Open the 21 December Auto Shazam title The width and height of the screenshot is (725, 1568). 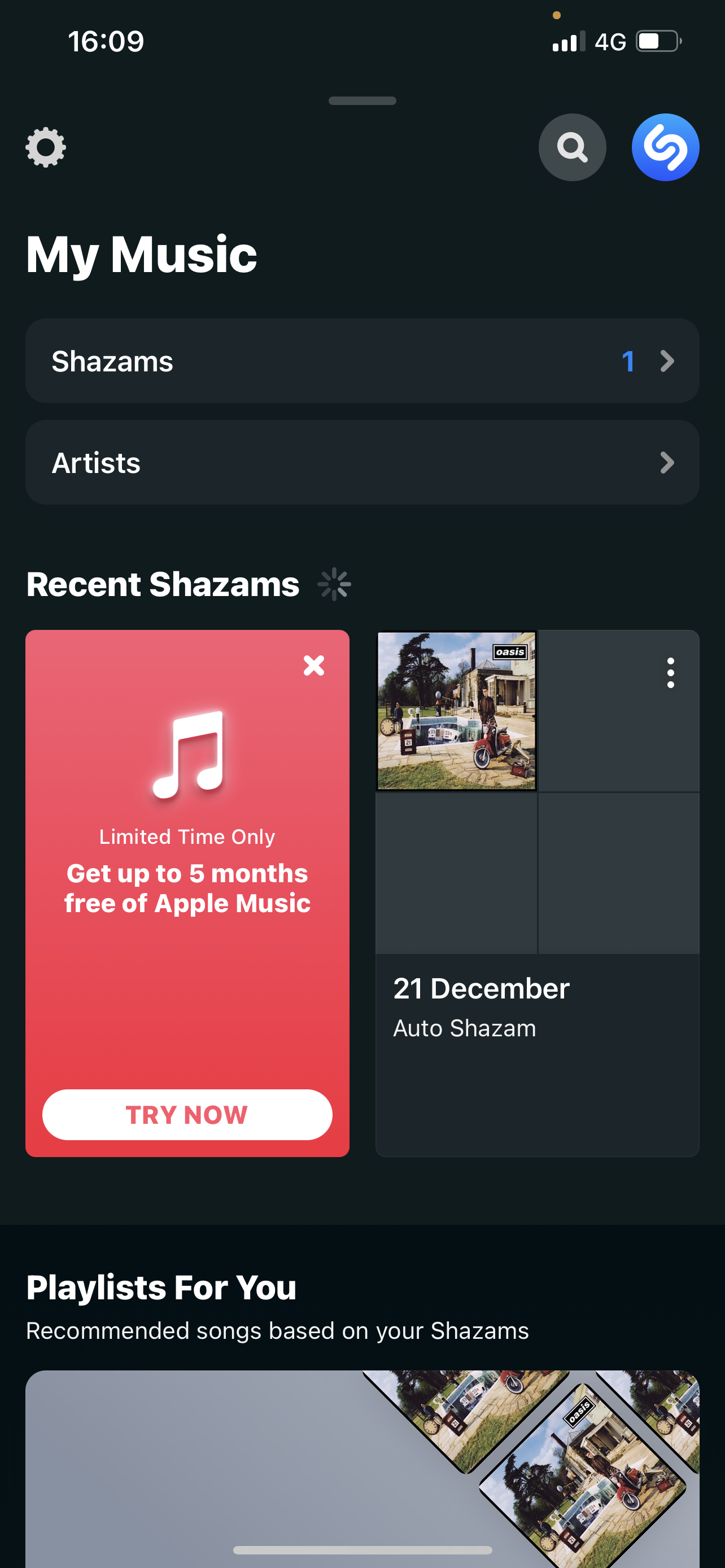coord(481,989)
